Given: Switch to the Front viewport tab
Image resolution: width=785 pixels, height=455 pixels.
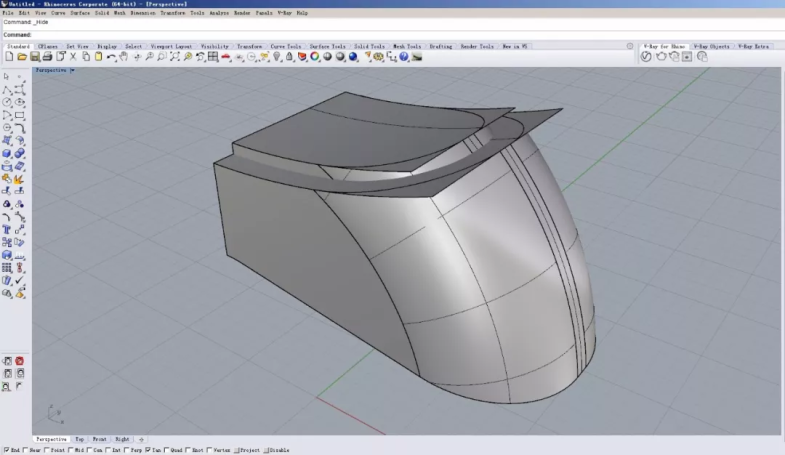Looking at the screenshot, I should pos(99,439).
